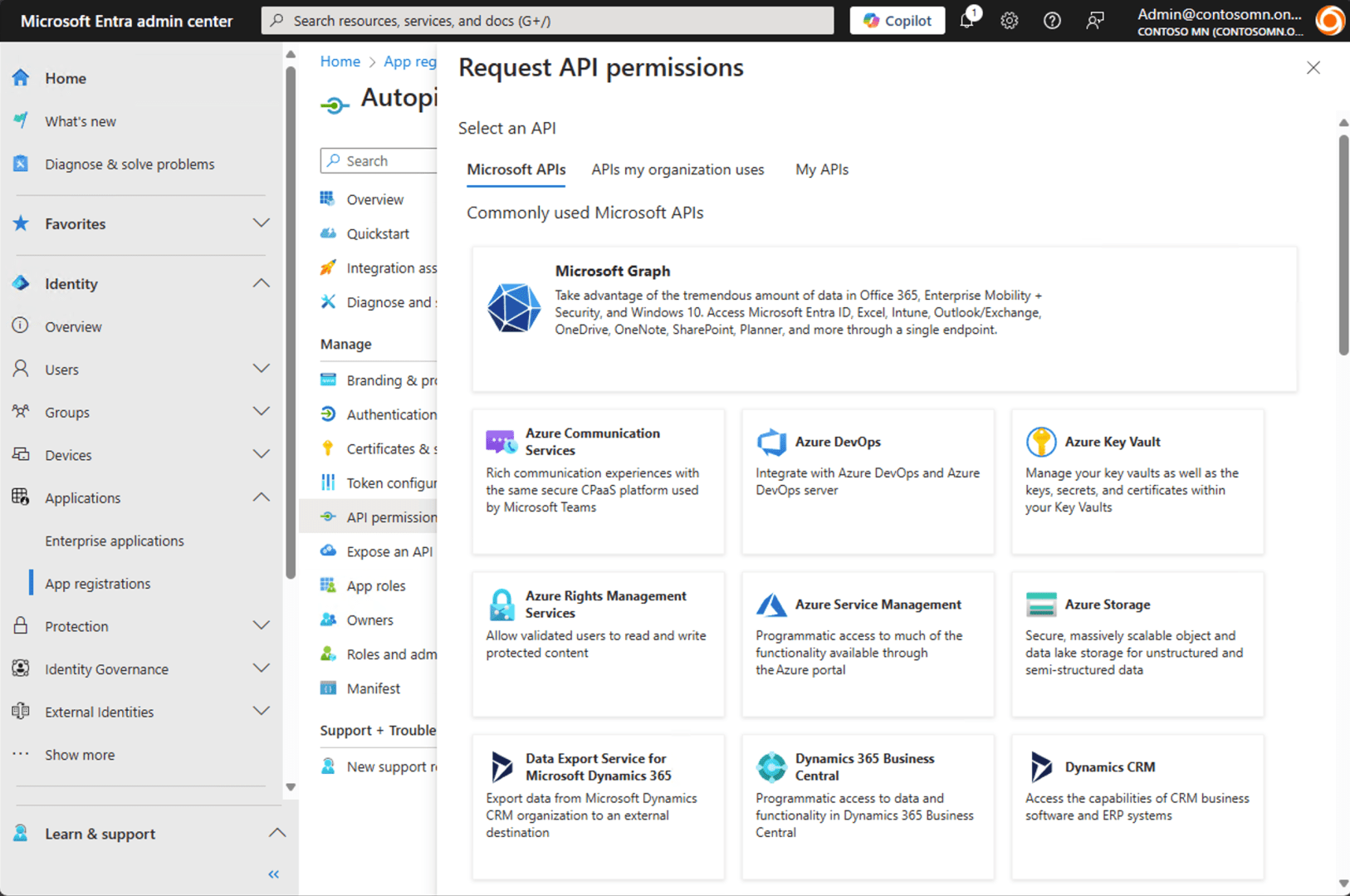Switch to the My APIs tab
The width and height of the screenshot is (1350, 896).
pos(821,169)
